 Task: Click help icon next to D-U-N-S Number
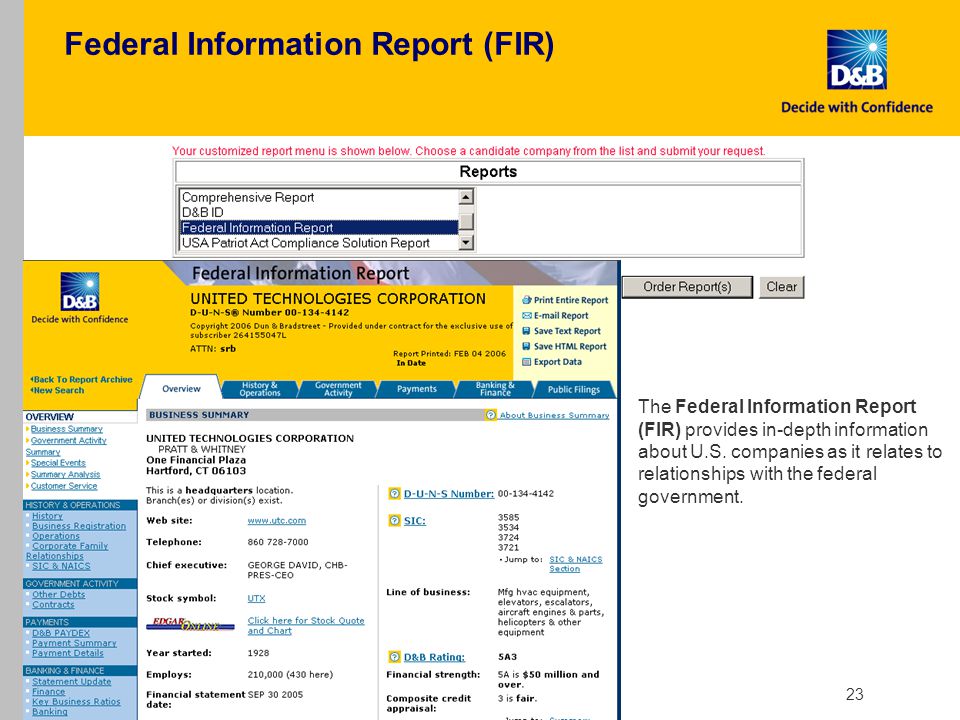395,493
